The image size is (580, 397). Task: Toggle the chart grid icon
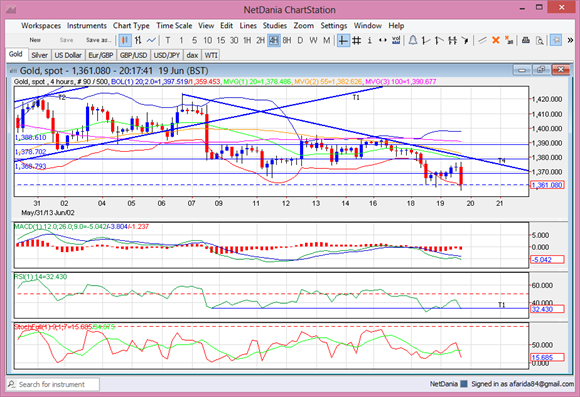point(357,40)
